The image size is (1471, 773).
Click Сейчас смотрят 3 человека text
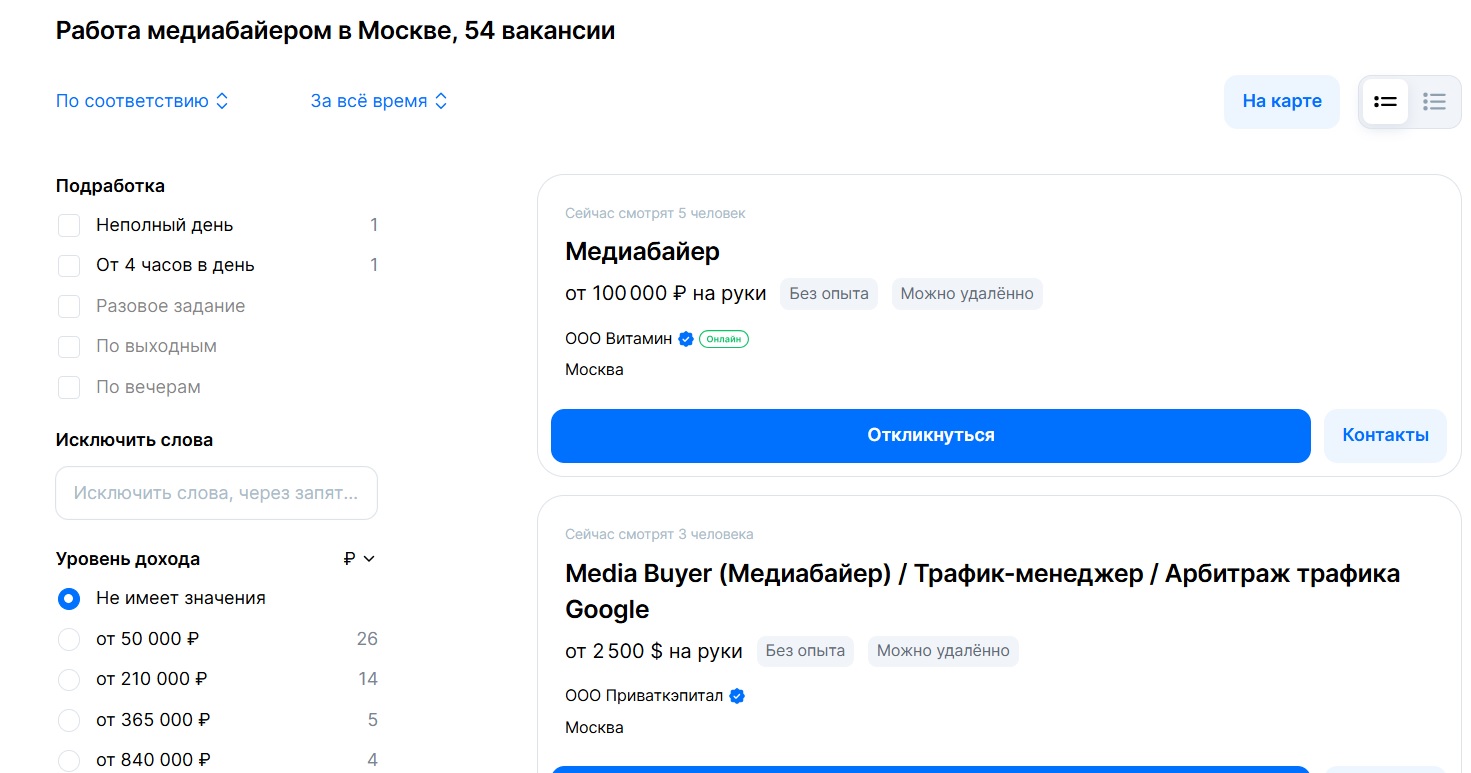click(659, 534)
